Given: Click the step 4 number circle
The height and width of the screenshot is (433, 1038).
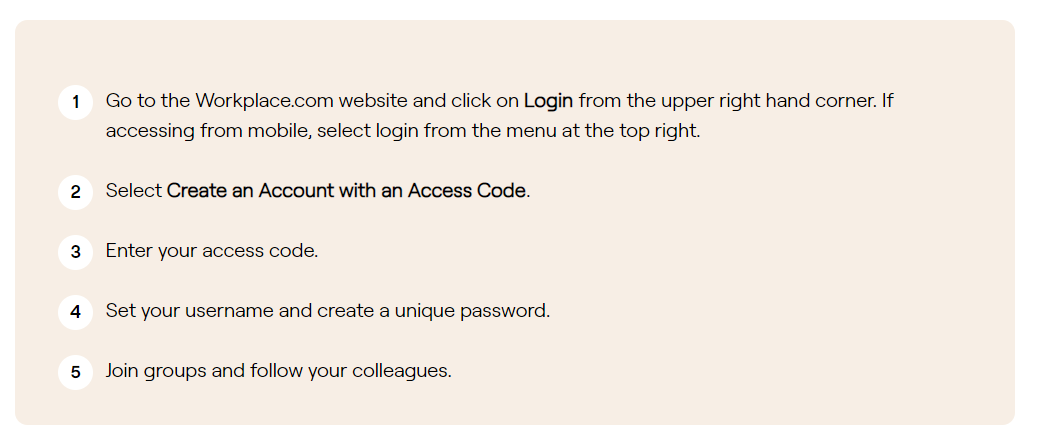Looking at the screenshot, I should 75,312.
